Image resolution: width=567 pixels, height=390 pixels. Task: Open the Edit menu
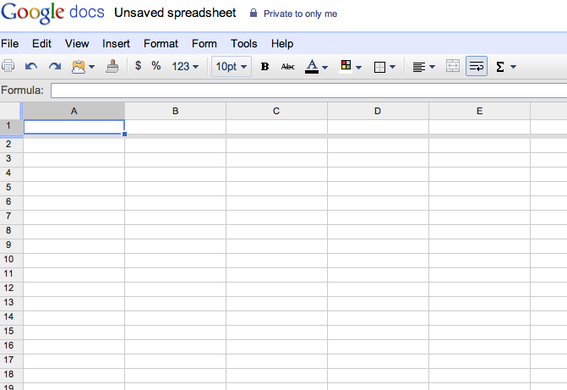coord(42,44)
